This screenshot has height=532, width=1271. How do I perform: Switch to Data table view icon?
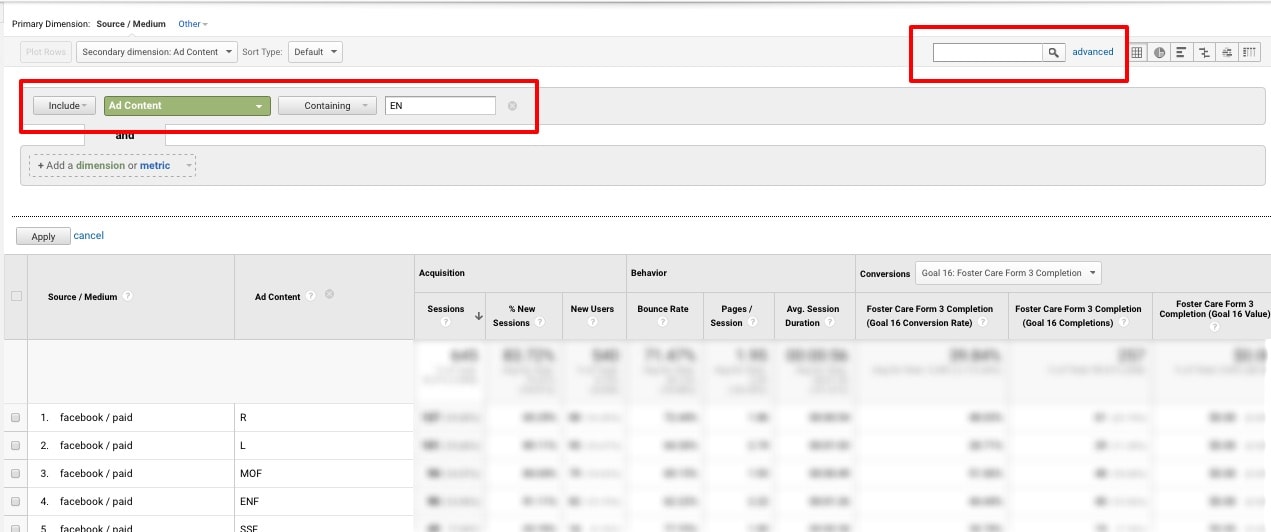(1138, 53)
